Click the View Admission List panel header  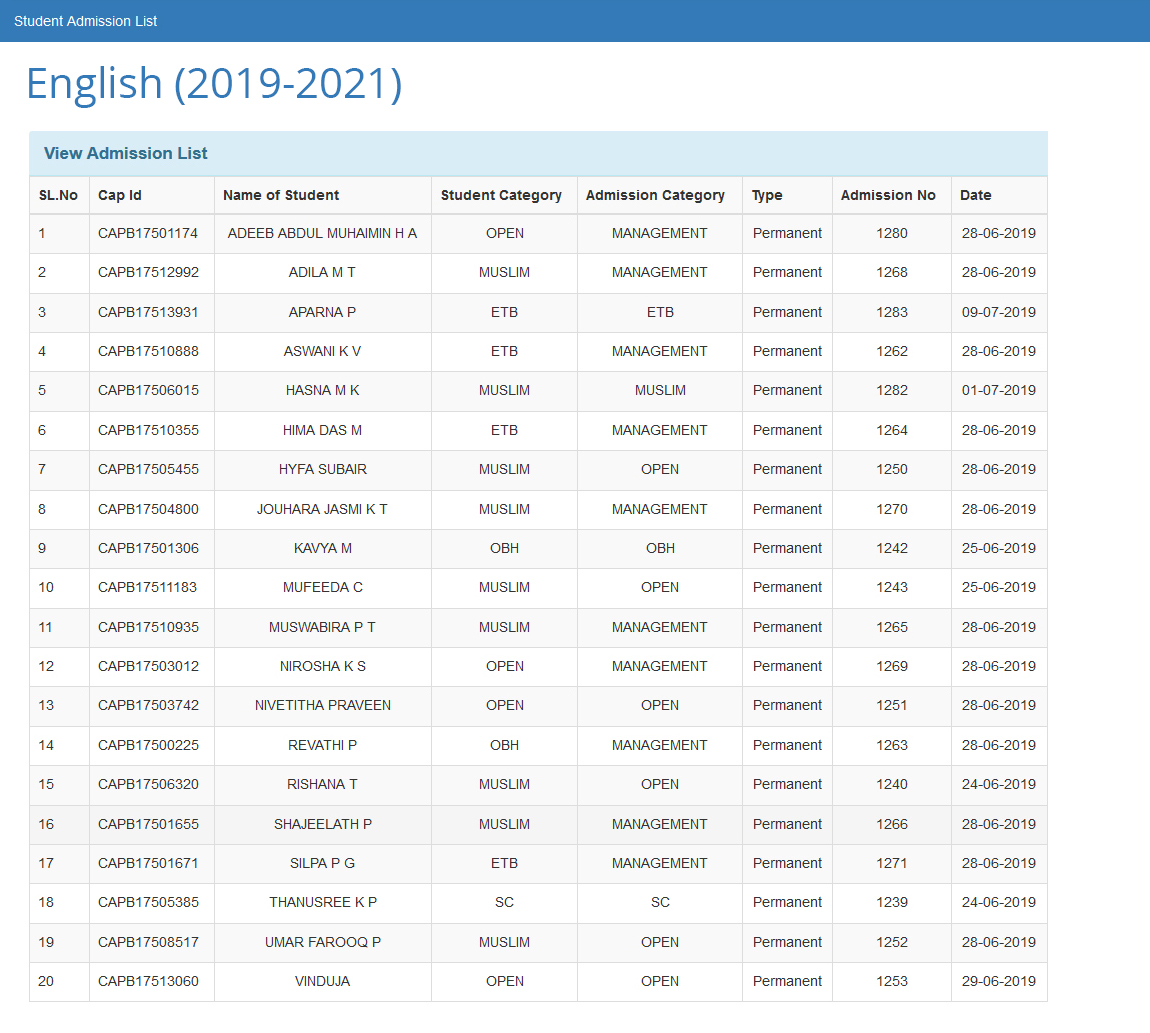[126, 153]
